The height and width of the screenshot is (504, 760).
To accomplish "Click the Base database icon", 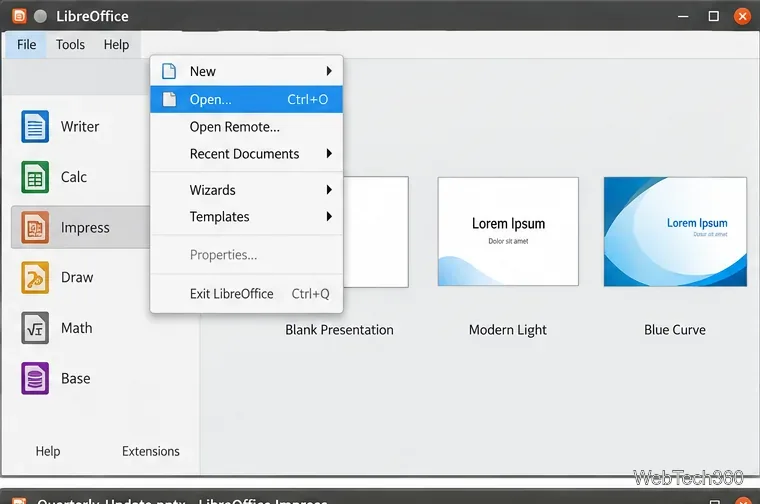I will click(x=35, y=378).
